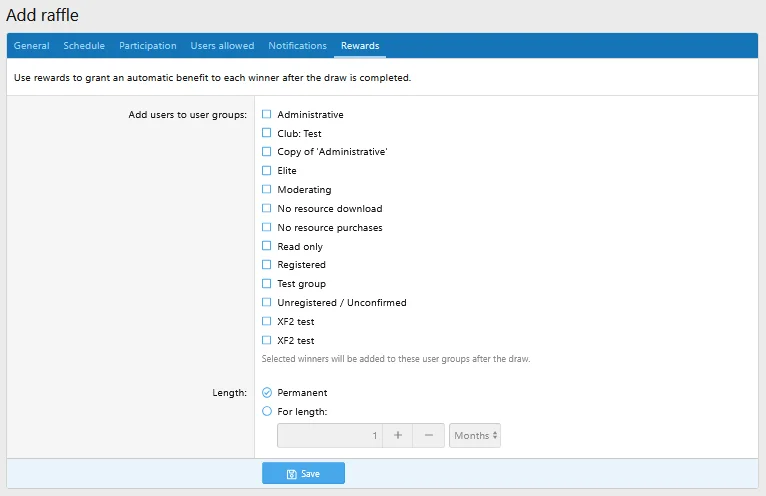The width and height of the screenshot is (766, 496).
Task: Select the Test group checkbox
Action: [266, 283]
